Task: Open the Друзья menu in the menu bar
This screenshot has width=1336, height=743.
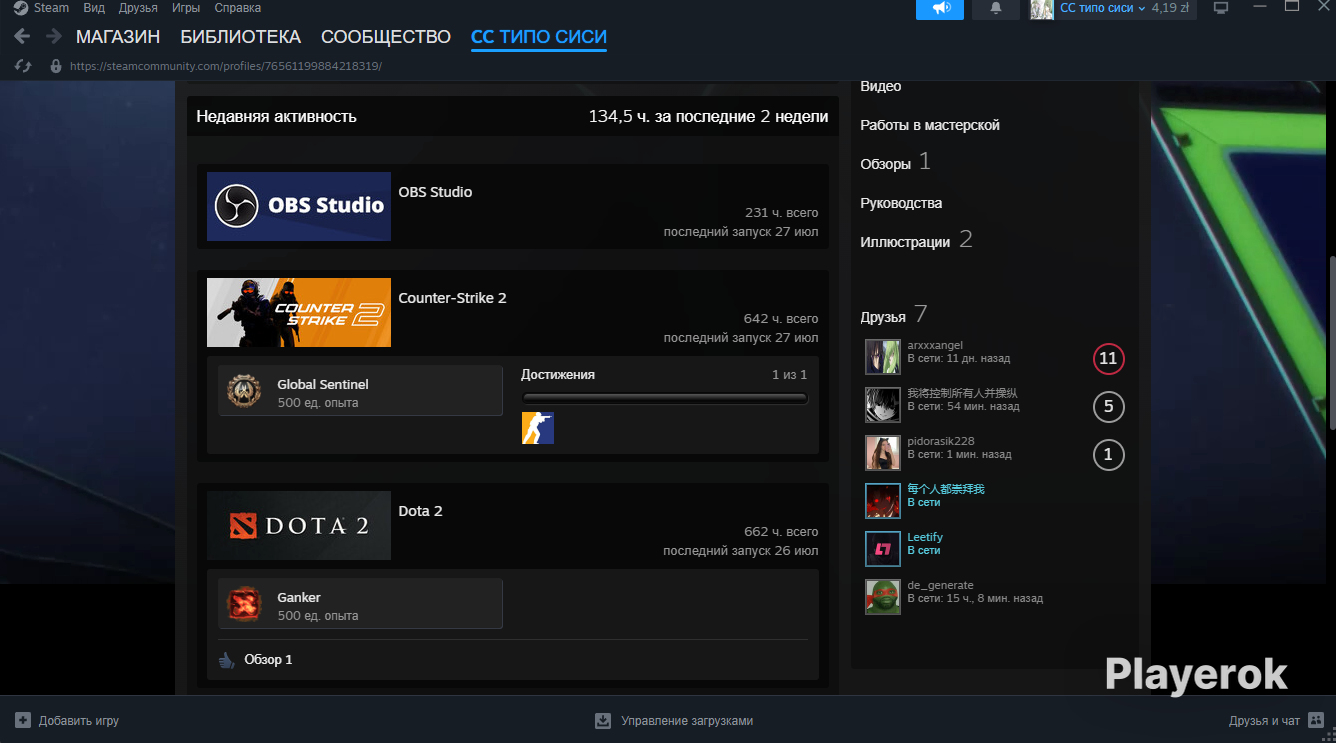Action: coord(138,8)
